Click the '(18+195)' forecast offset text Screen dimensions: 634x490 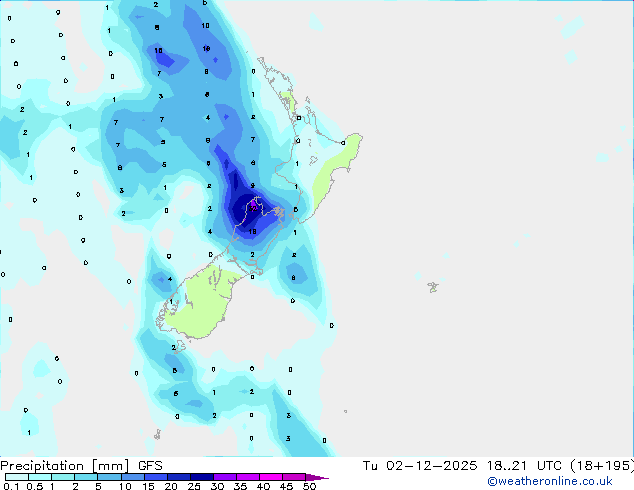[x=602, y=466]
